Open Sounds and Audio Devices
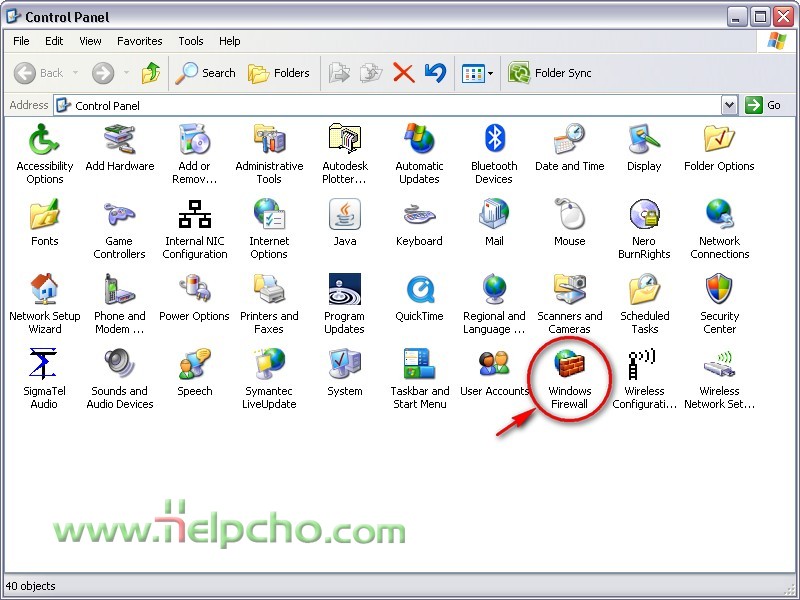Image resolution: width=800 pixels, height=600 pixels. coord(119,379)
